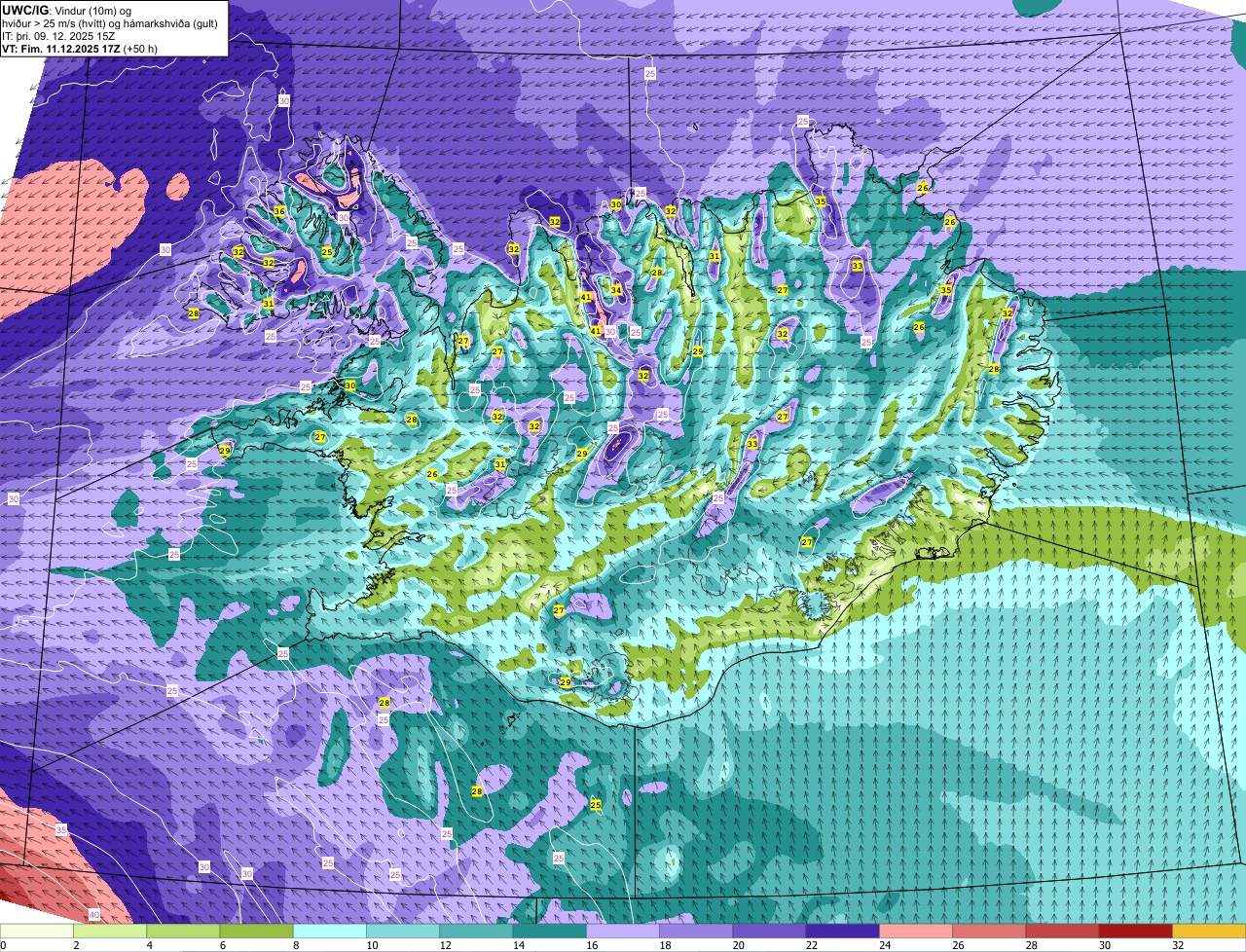Pick the lavender swatch between 16 and 18
This screenshot has width=1246, height=952.
[623, 932]
